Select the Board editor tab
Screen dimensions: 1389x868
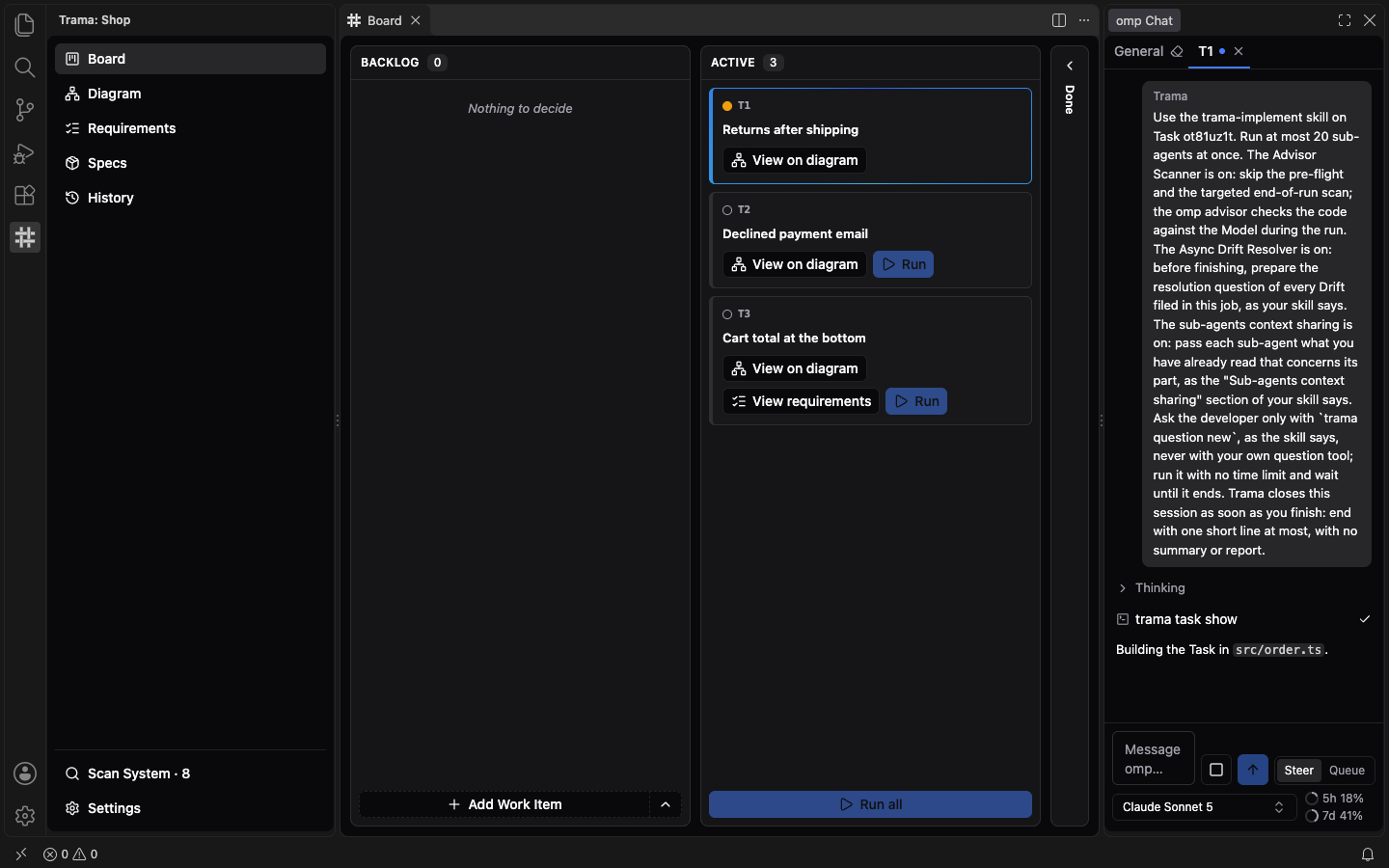click(x=384, y=20)
